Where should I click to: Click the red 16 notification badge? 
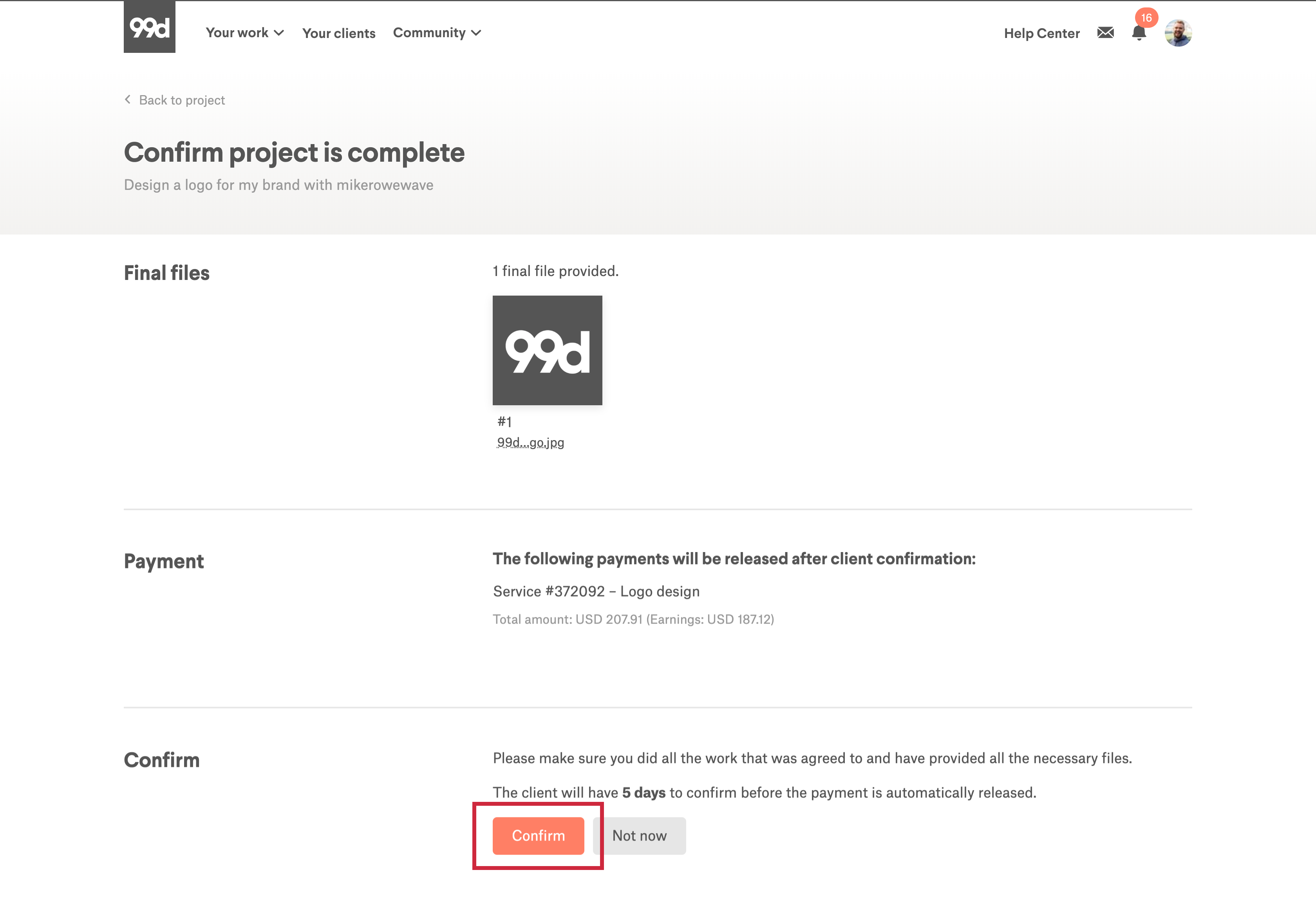click(x=1146, y=18)
